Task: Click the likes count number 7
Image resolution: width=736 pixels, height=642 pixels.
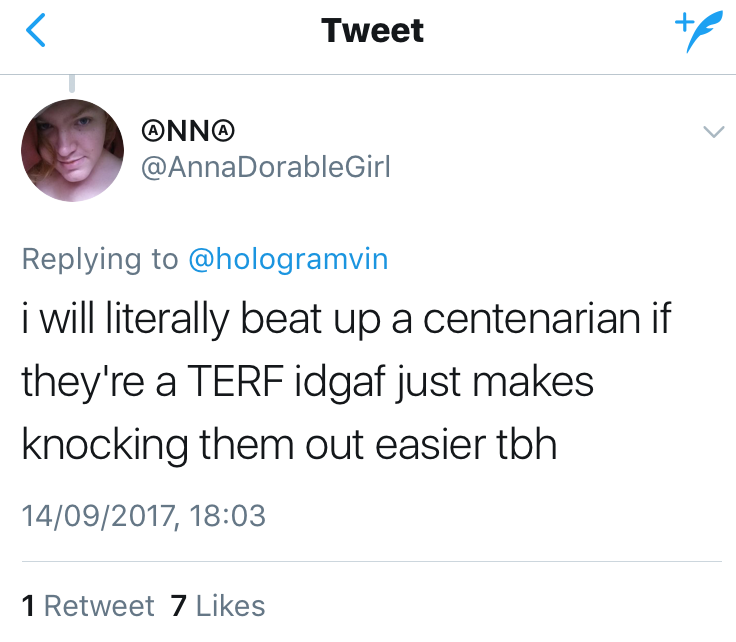Action: click(179, 606)
